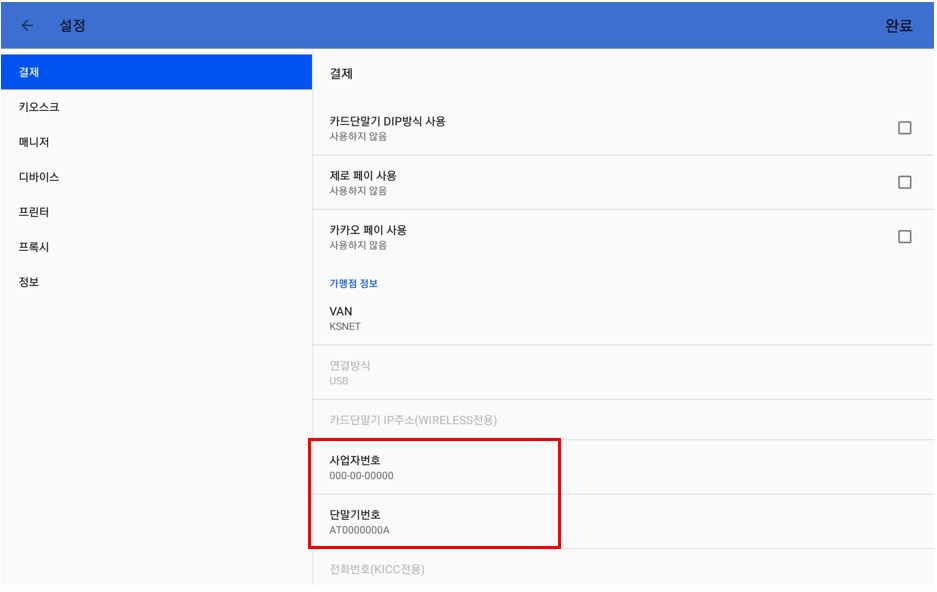Click the 설정 title in header

pos(72,25)
